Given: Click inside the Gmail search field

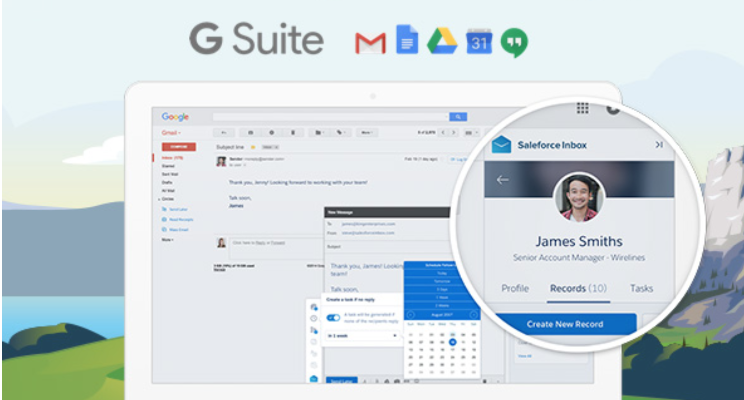Looking at the screenshot, I should (x=331, y=117).
